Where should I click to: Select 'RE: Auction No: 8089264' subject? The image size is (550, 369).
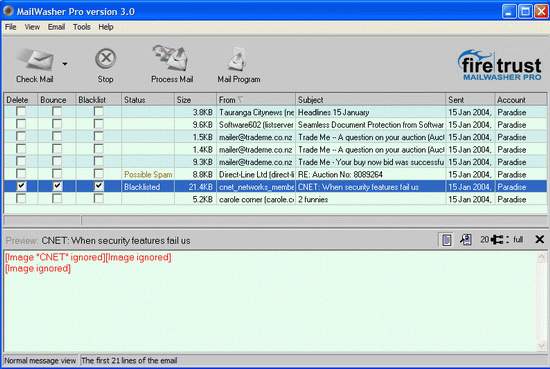click(x=340, y=174)
